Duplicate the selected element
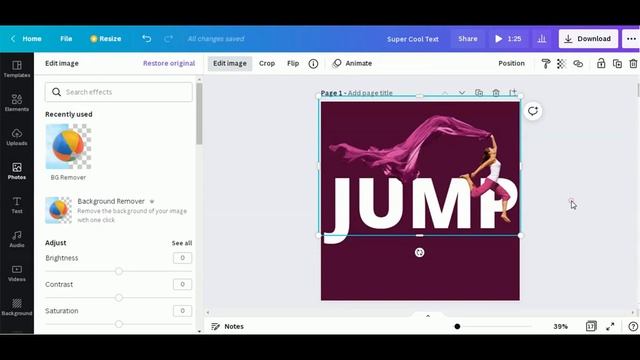 [617, 64]
